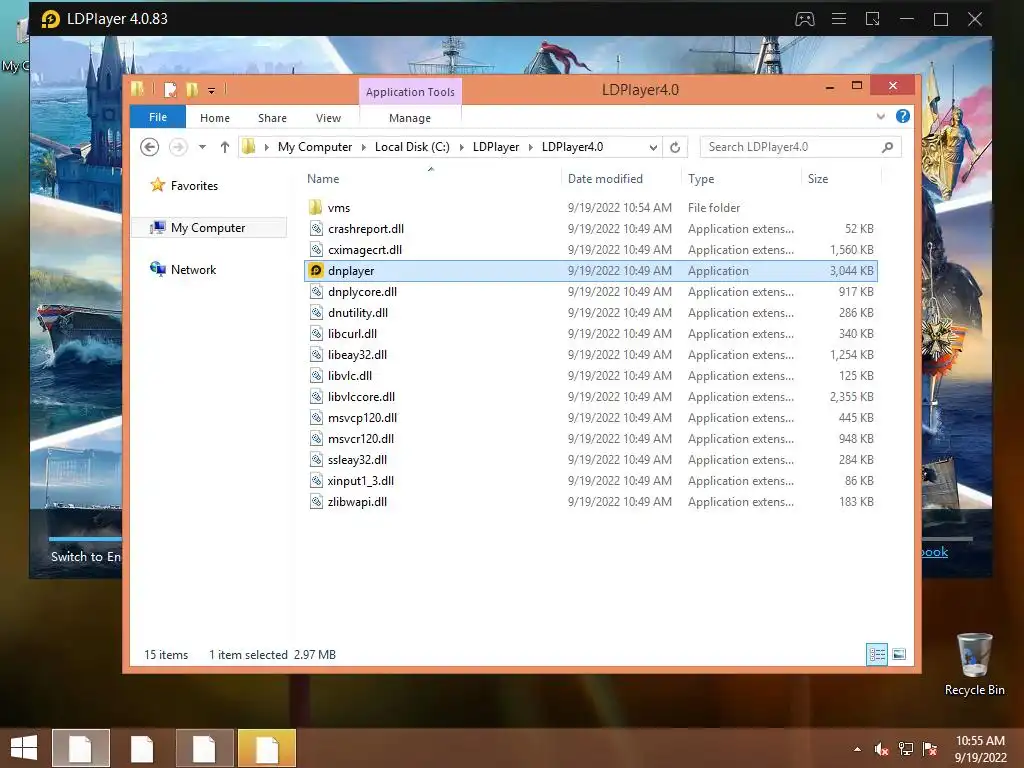The width and height of the screenshot is (1024, 768).
Task: Click the search magnifier icon
Action: coord(887,147)
